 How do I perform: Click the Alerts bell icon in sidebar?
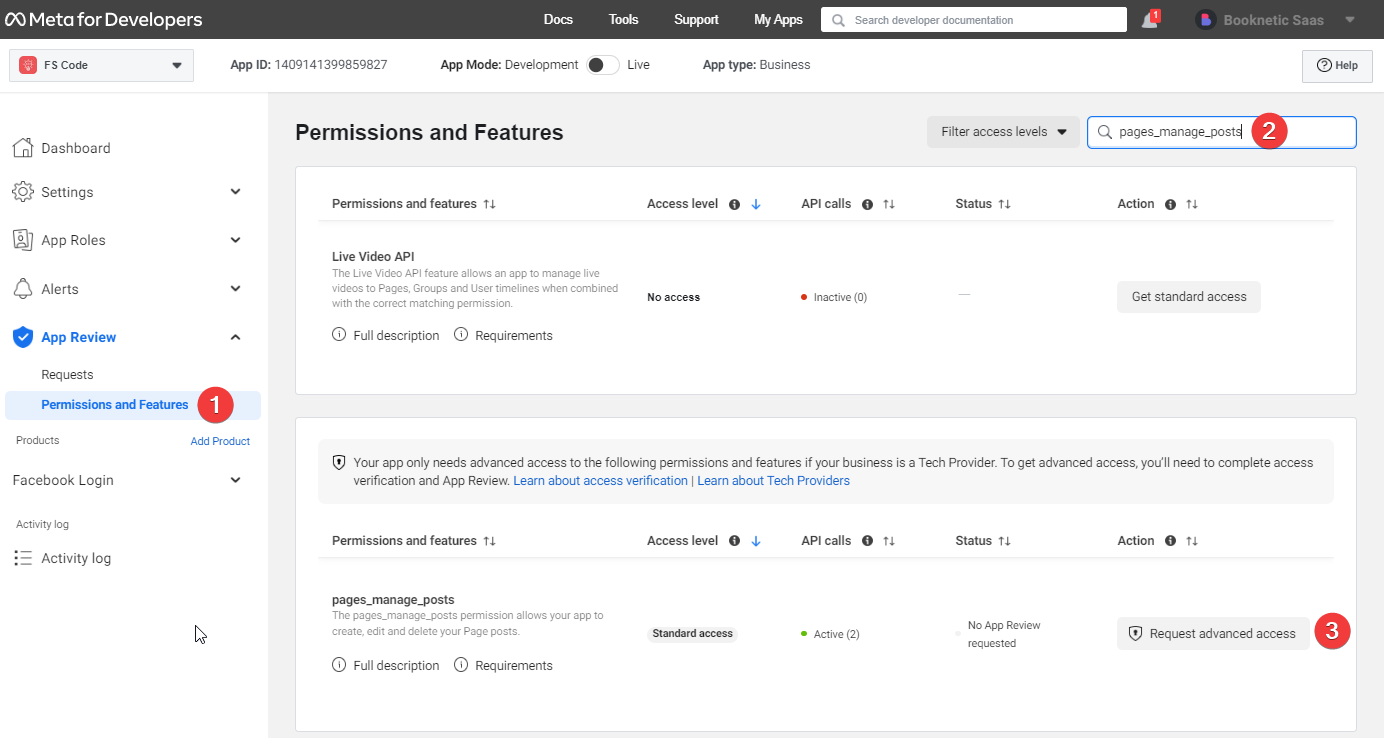pyautogui.click(x=22, y=289)
